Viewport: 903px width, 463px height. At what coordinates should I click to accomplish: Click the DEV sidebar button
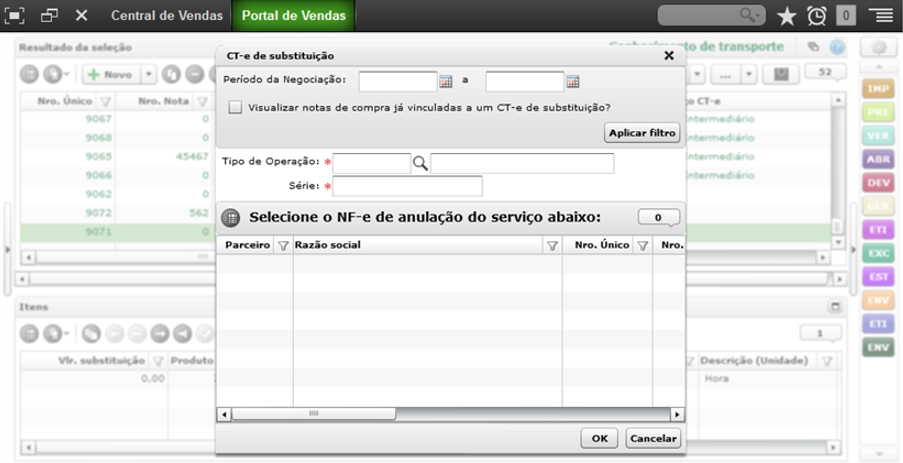coord(878,183)
